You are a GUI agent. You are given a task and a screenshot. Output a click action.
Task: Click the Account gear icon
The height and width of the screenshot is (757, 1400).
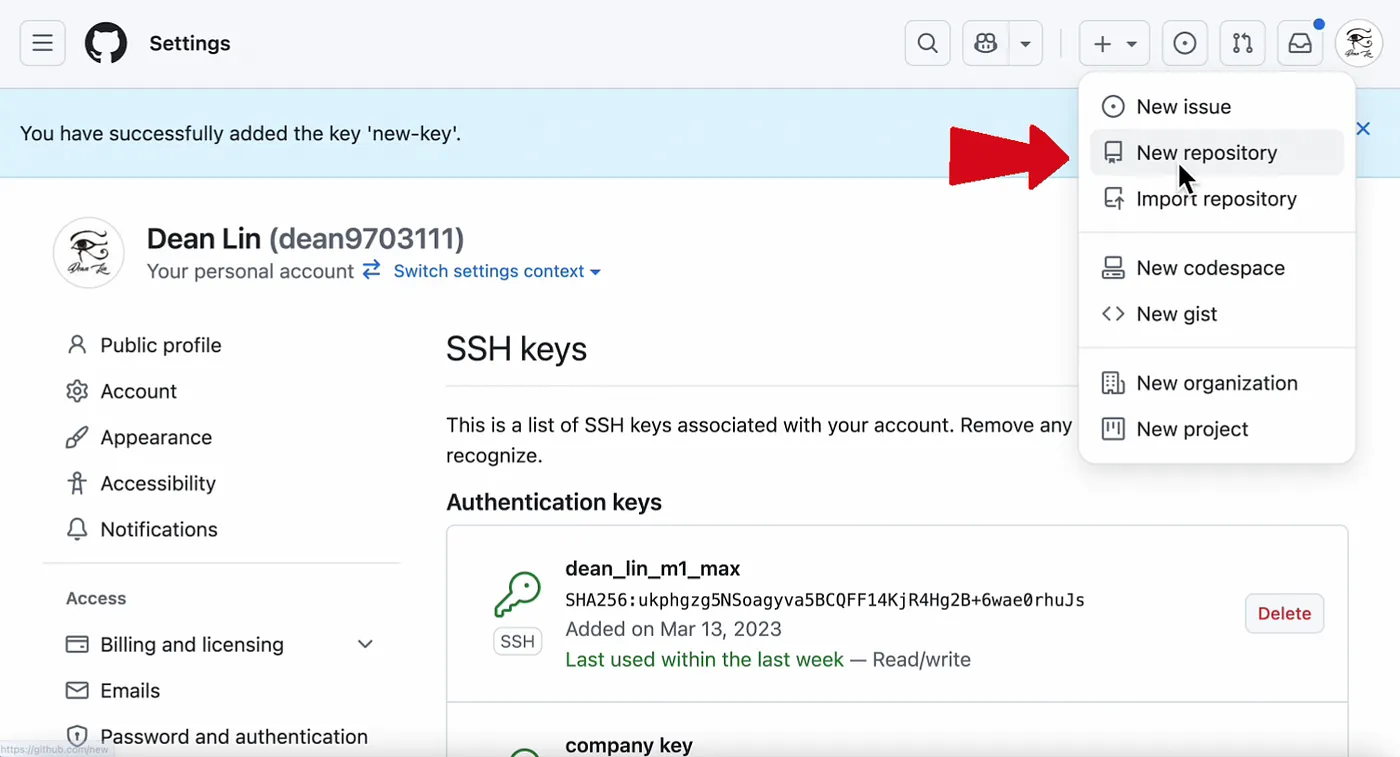(x=77, y=391)
